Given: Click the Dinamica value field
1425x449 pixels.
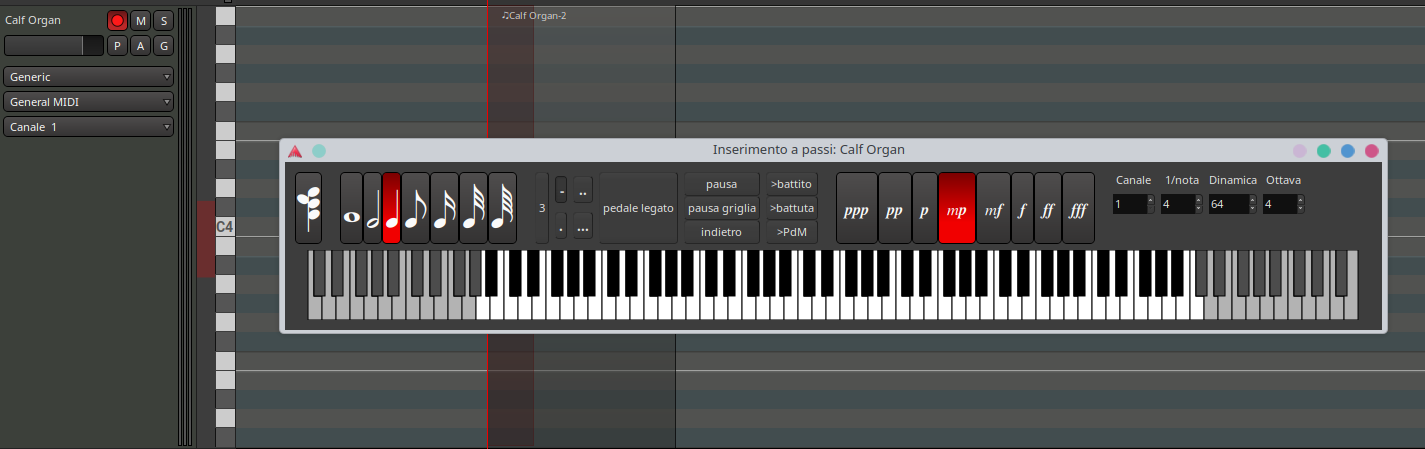Looking at the screenshot, I should 1225,204.
